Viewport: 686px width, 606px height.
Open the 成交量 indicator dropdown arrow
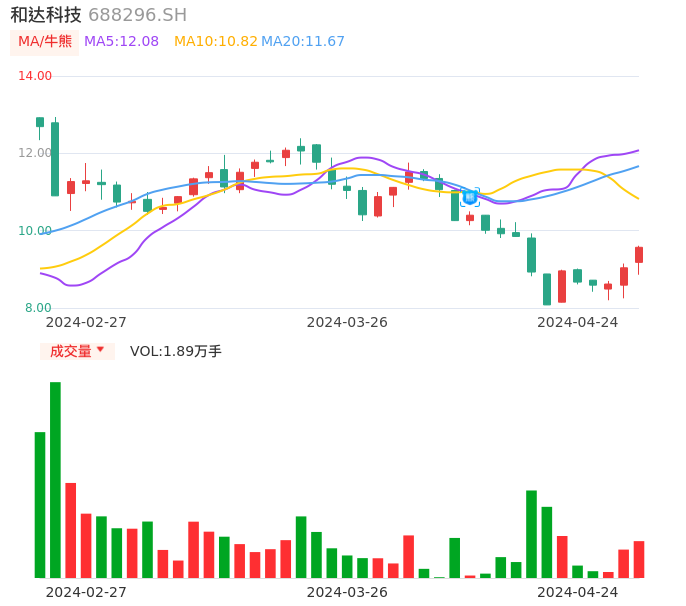point(100,350)
